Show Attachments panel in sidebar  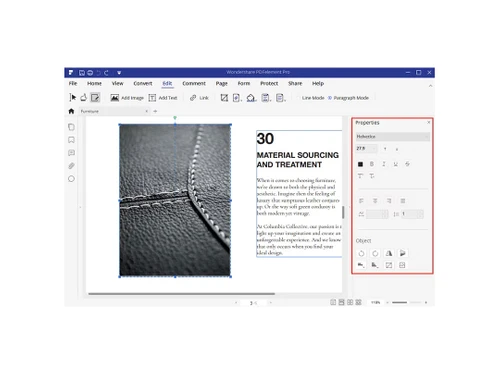71,166
